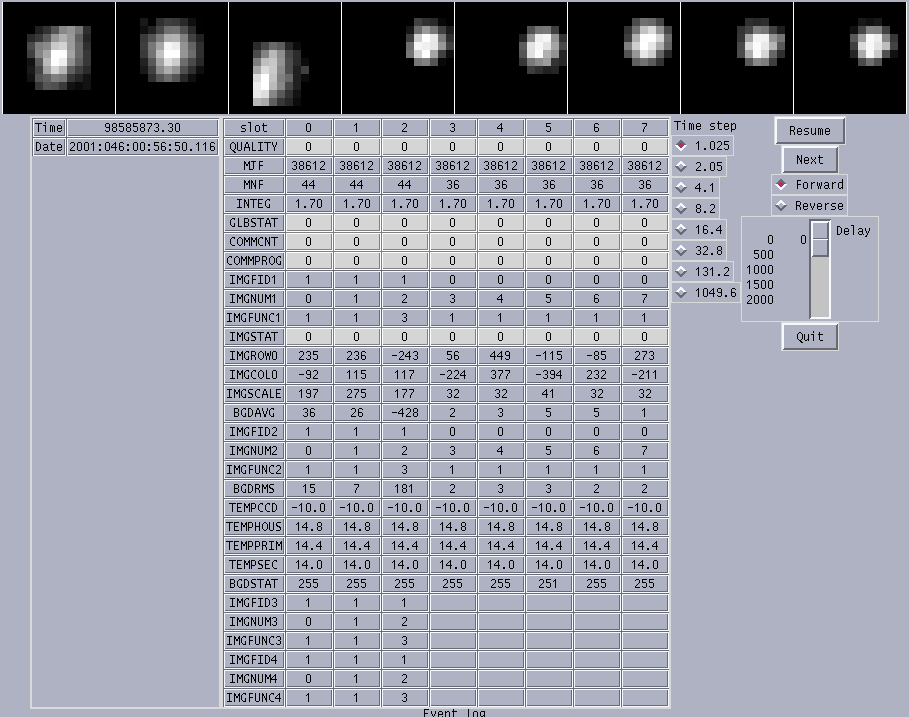
Task: Click the QUALITY row label
Action: coord(254,147)
